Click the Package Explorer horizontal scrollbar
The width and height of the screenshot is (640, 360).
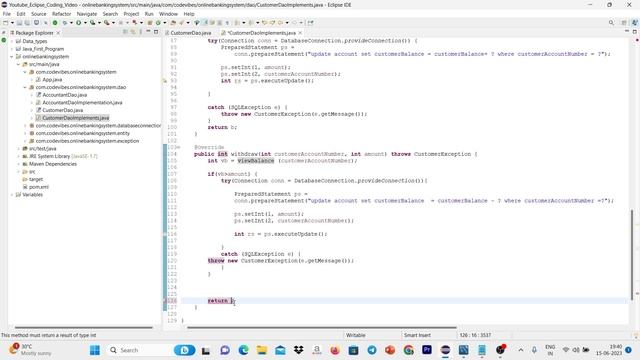pos(84,327)
